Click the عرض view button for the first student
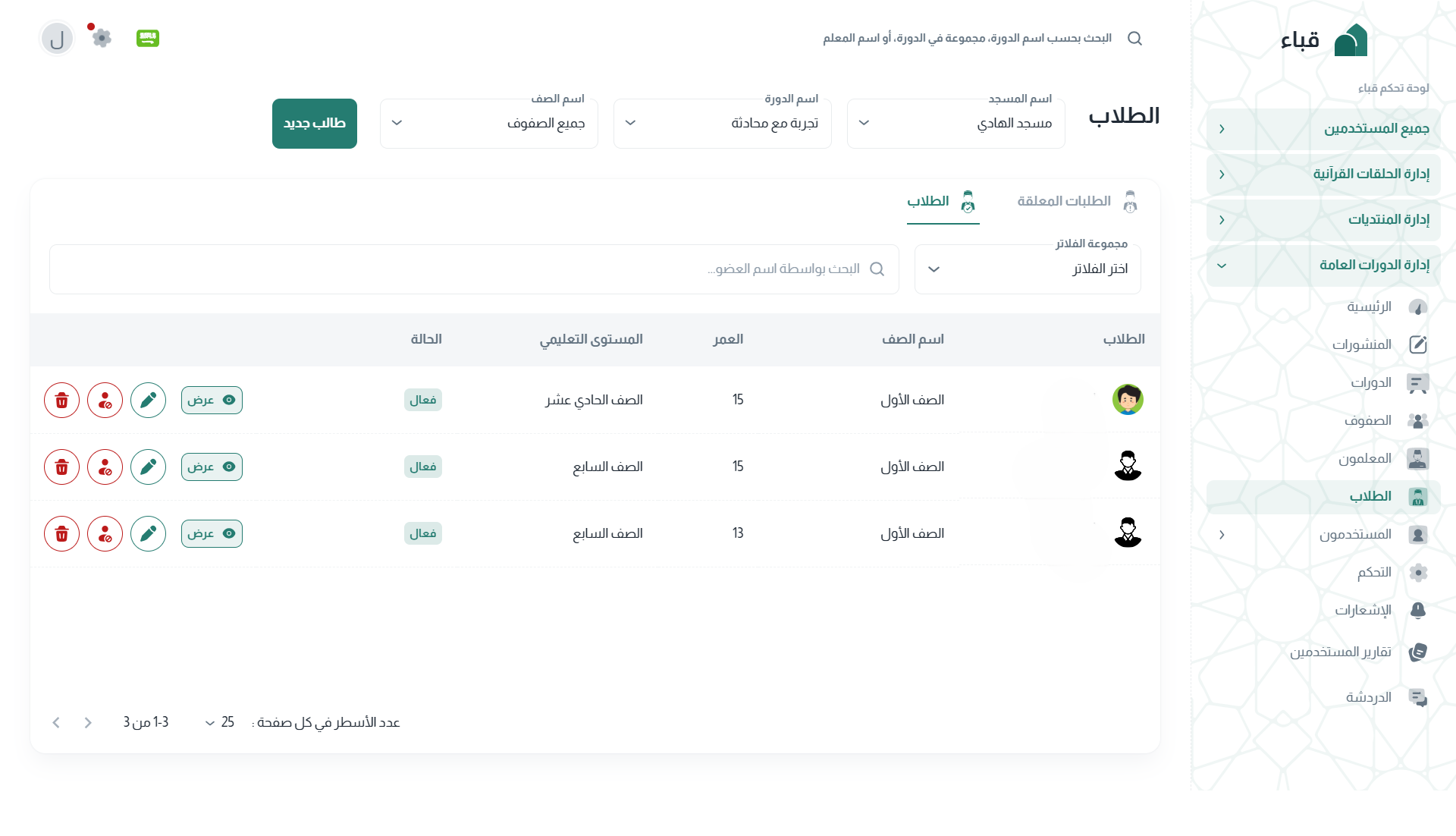The height and width of the screenshot is (836, 1456). coord(212,401)
